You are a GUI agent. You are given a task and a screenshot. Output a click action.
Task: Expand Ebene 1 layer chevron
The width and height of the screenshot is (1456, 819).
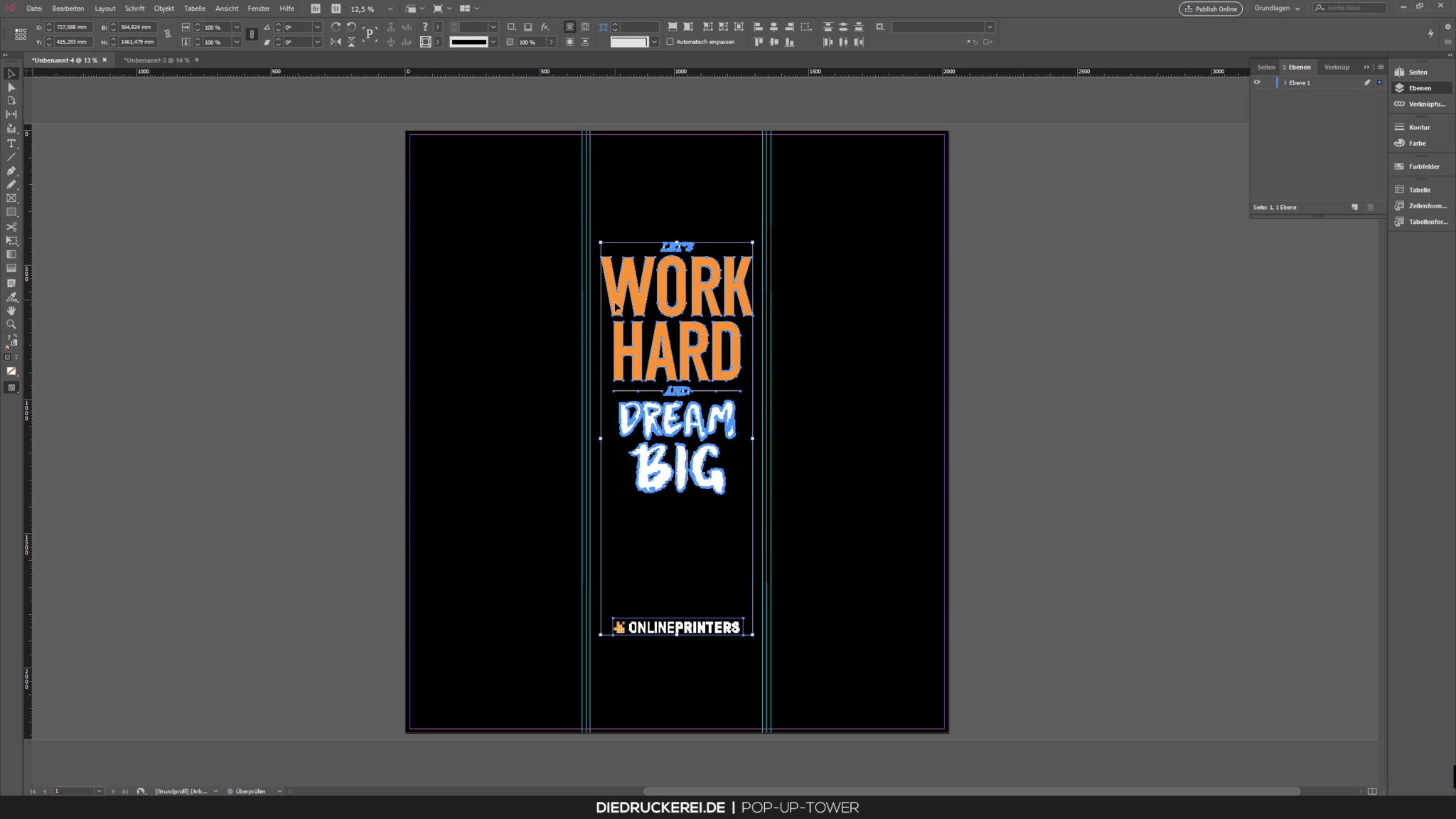1285,82
